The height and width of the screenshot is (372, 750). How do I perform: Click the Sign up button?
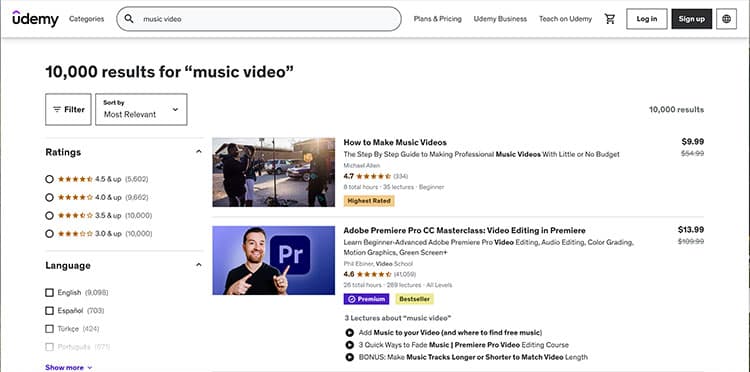tap(692, 19)
